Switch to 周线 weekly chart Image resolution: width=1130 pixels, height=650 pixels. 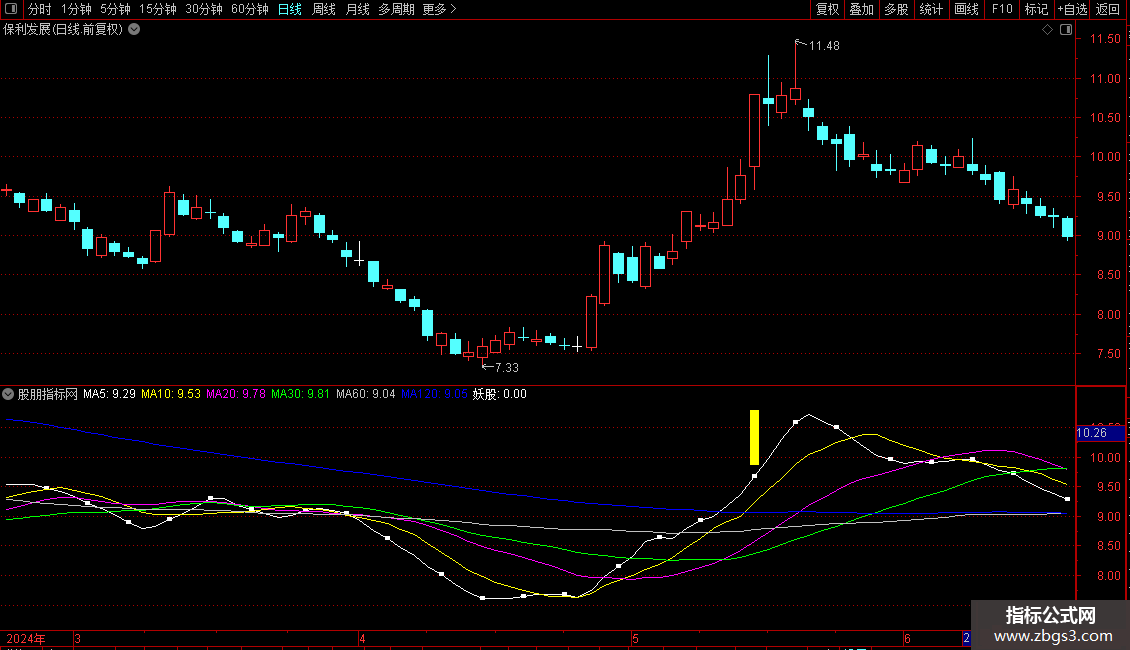click(x=324, y=9)
